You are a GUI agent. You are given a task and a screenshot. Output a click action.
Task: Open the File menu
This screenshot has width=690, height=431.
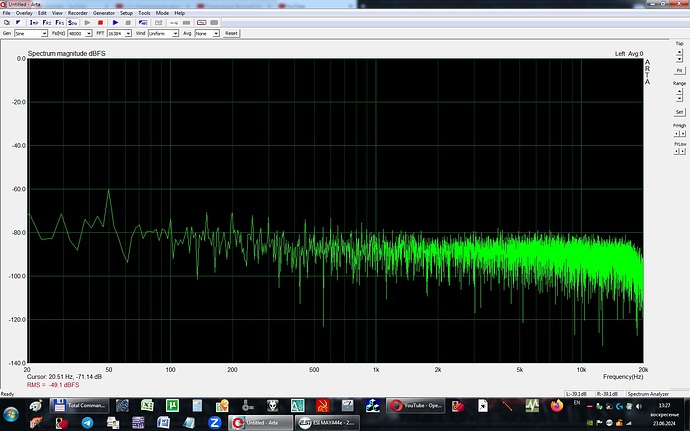tap(7, 13)
